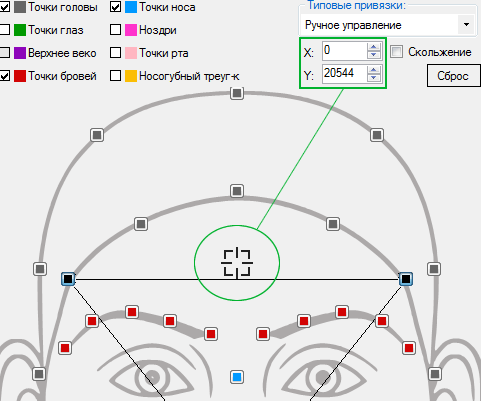The width and height of the screenshot is (481, 401).
Task: Select the black left temple anchor point
Action: (68, 279)
